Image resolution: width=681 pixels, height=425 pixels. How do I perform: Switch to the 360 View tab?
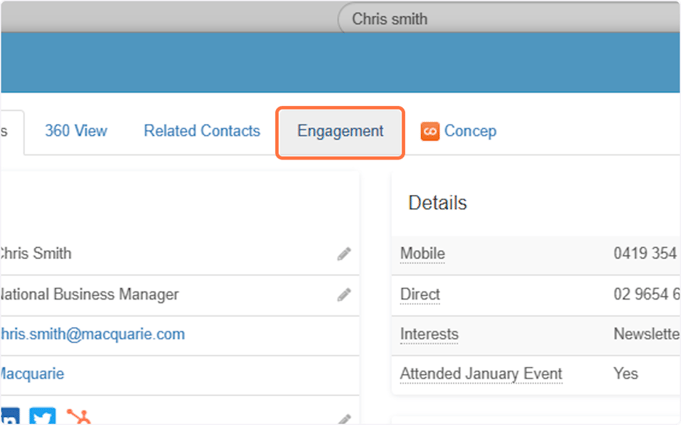pyautogui.click(x=76, y=131)
